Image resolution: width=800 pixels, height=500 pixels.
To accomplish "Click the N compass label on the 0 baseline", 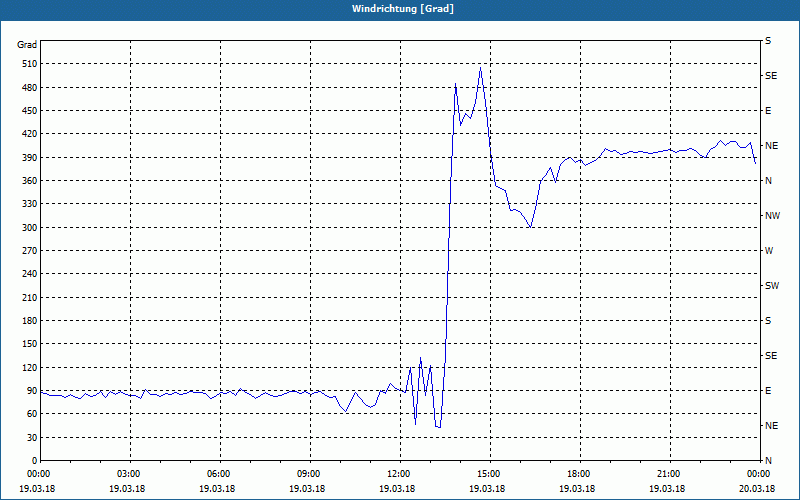I will [x=768, y=461].
